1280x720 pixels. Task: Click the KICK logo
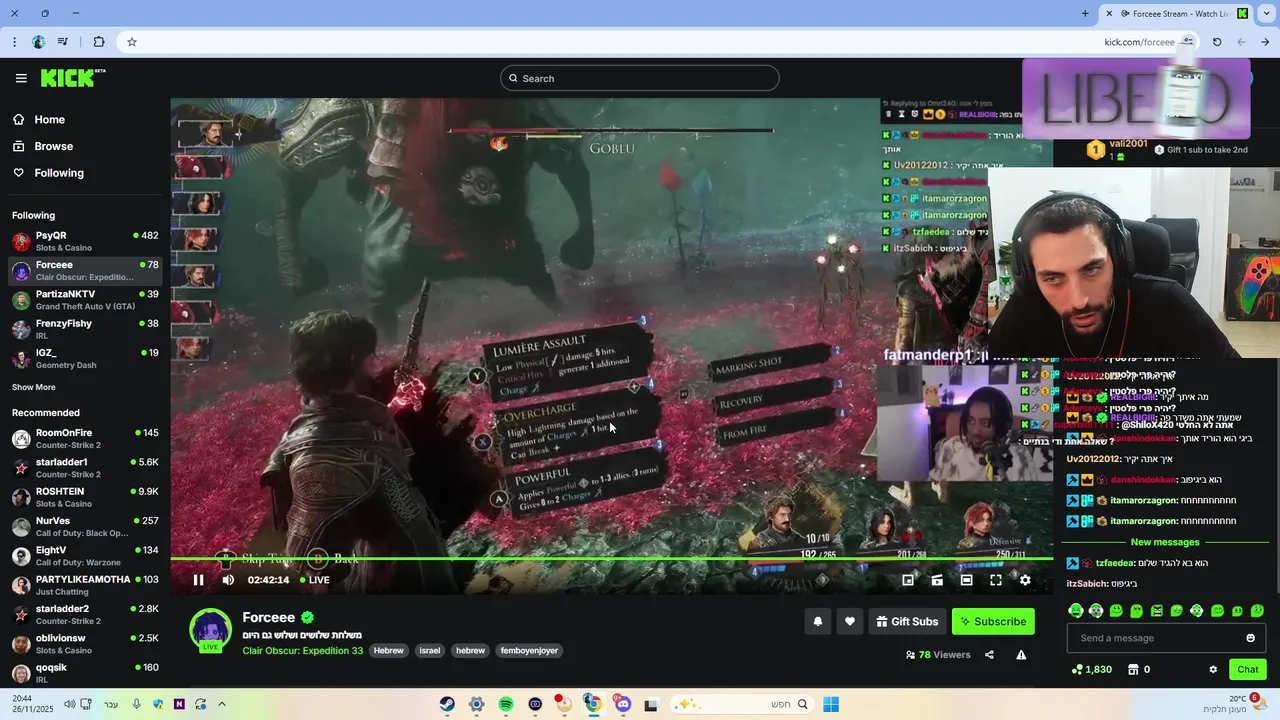point(73,78)
